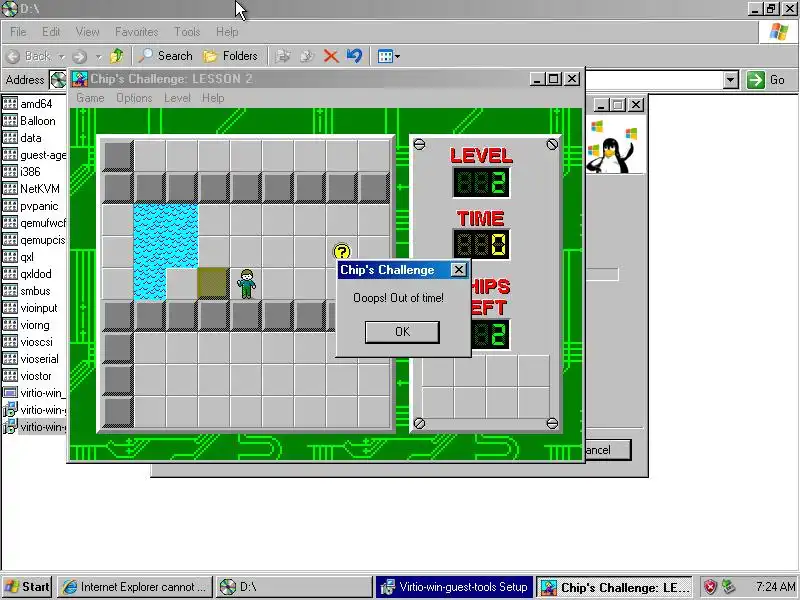Click the taskbar clock showing 7:24 AM

(776, 587)
